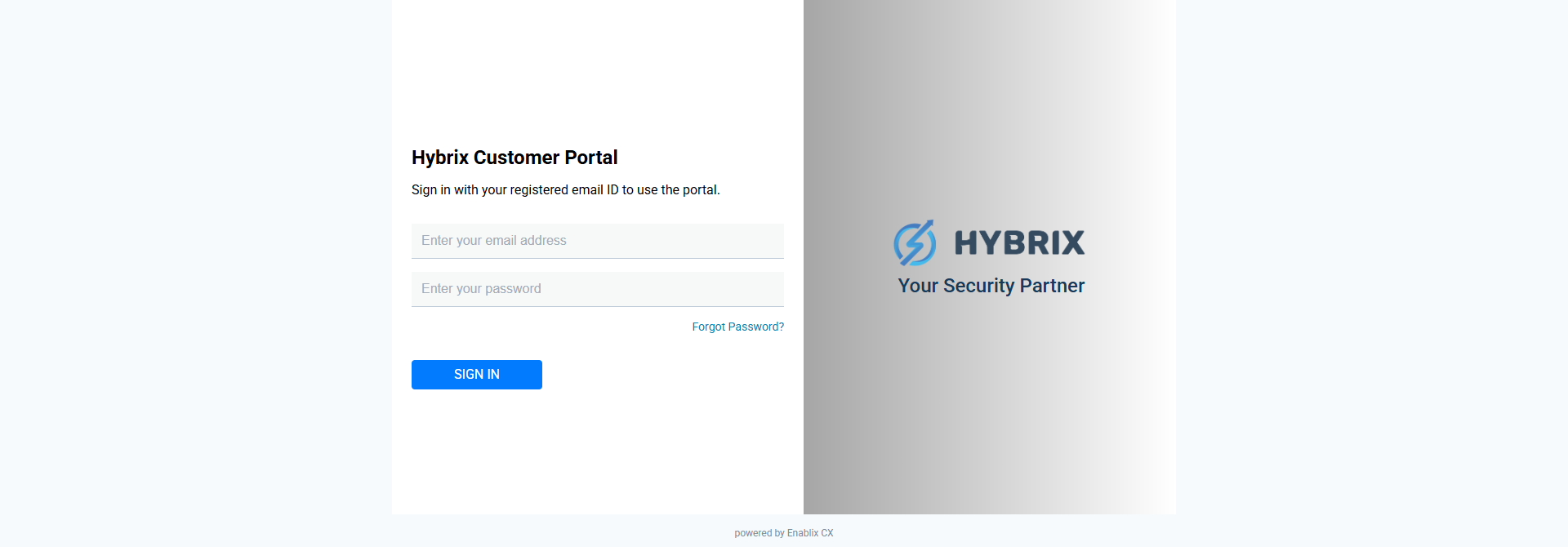Open the Forgot Password link
Image resolution: width=1568 pixels, height=547 pixels.
tap(737, 327)
